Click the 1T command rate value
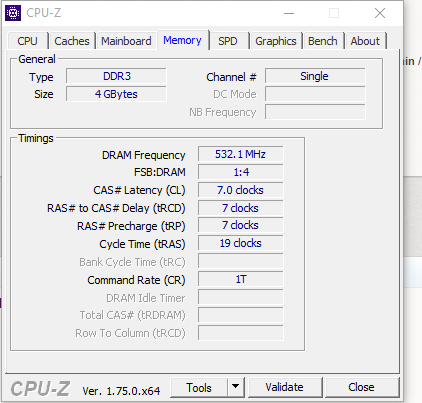 click(241, 279)
